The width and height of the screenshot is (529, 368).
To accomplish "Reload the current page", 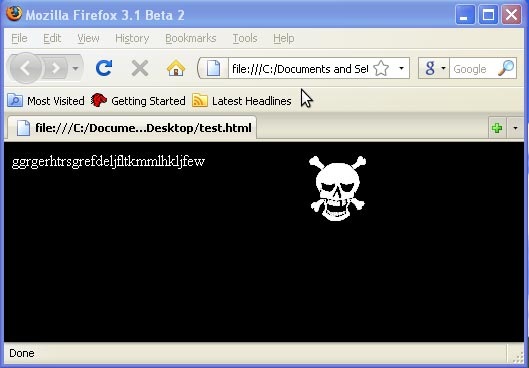I will [104, 68].
